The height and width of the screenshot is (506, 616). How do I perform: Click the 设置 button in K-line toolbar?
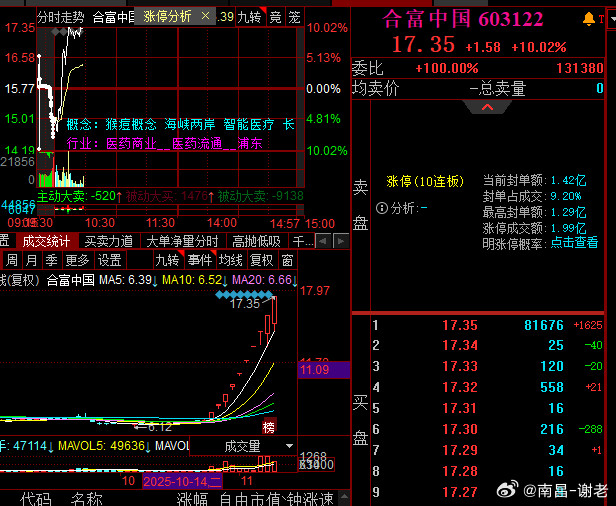coord(110,260)
